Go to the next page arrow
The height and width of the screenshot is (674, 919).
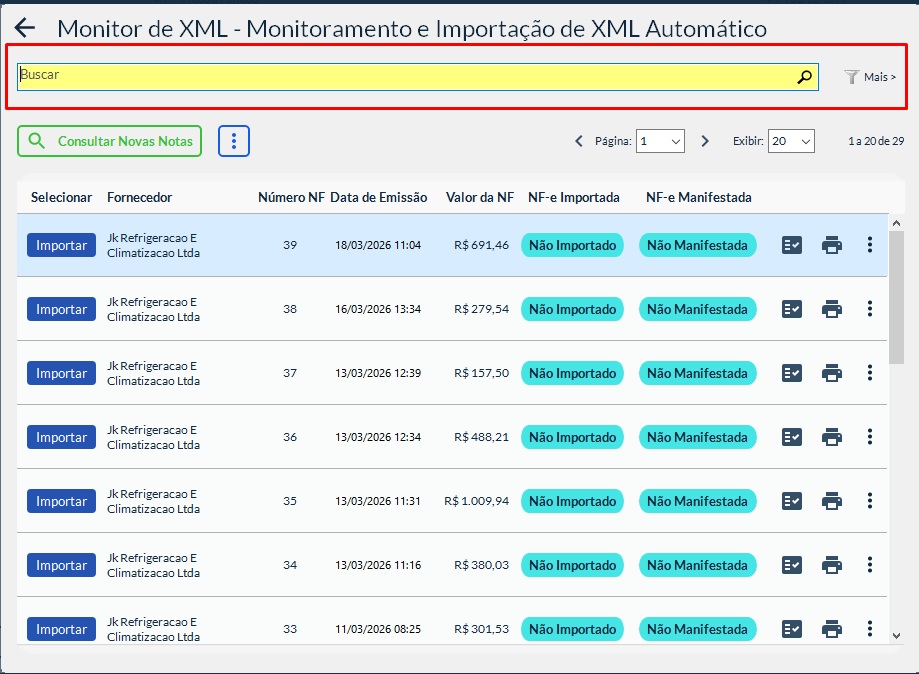(x=705, y=141)
